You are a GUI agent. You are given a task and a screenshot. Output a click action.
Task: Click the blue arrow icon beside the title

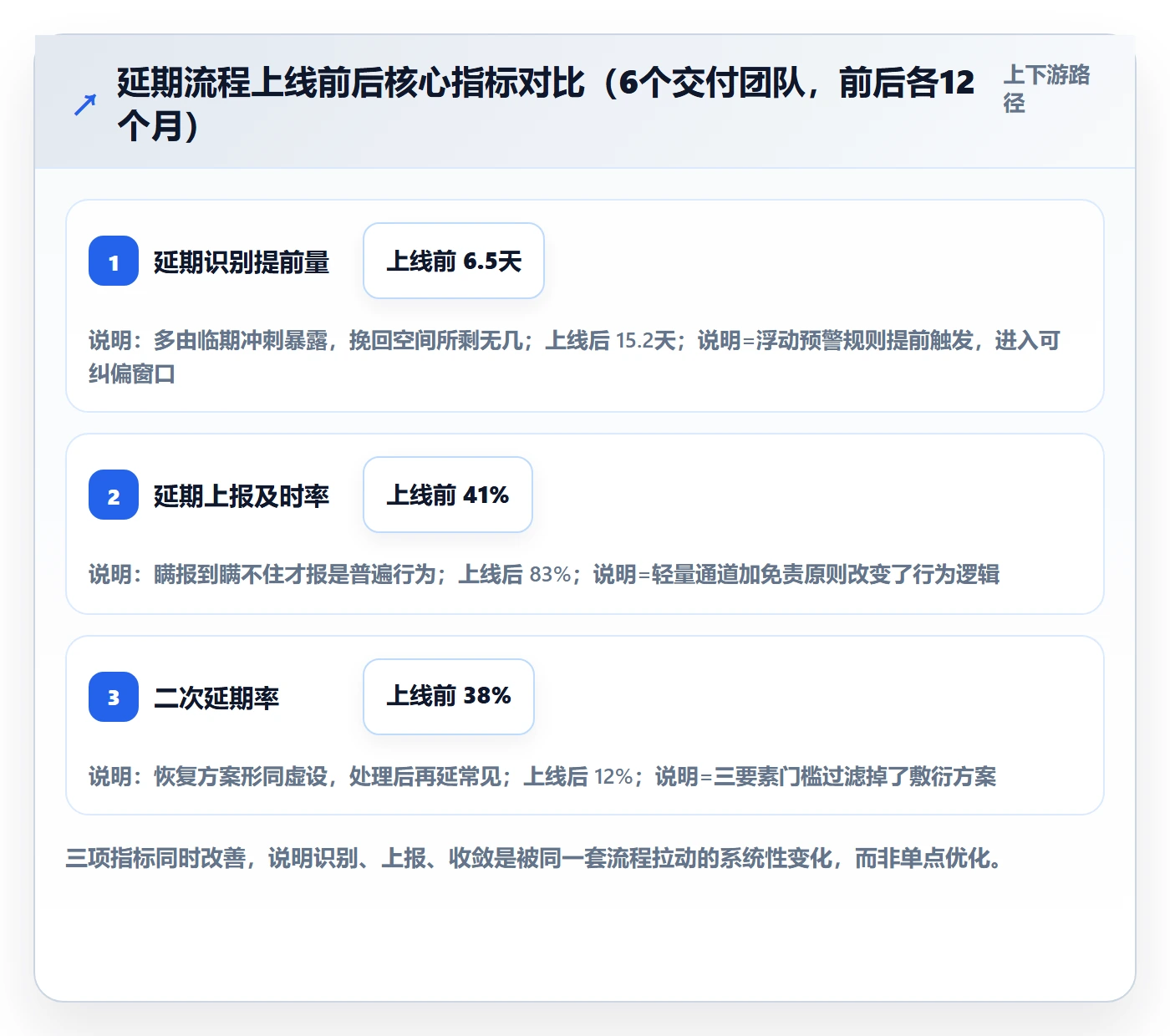coord(85,104)
